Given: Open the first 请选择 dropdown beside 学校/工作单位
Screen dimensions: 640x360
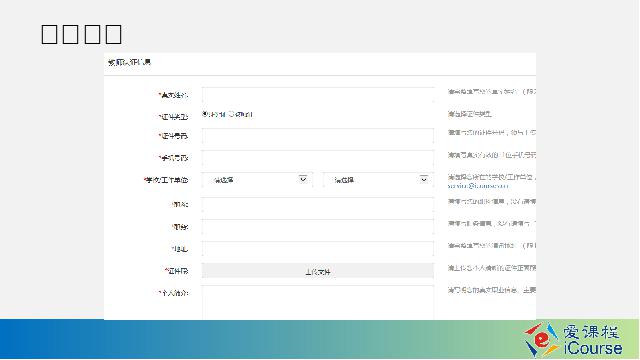Looking at the screenshot, I should pyautogui.click(x=257, y=180).
